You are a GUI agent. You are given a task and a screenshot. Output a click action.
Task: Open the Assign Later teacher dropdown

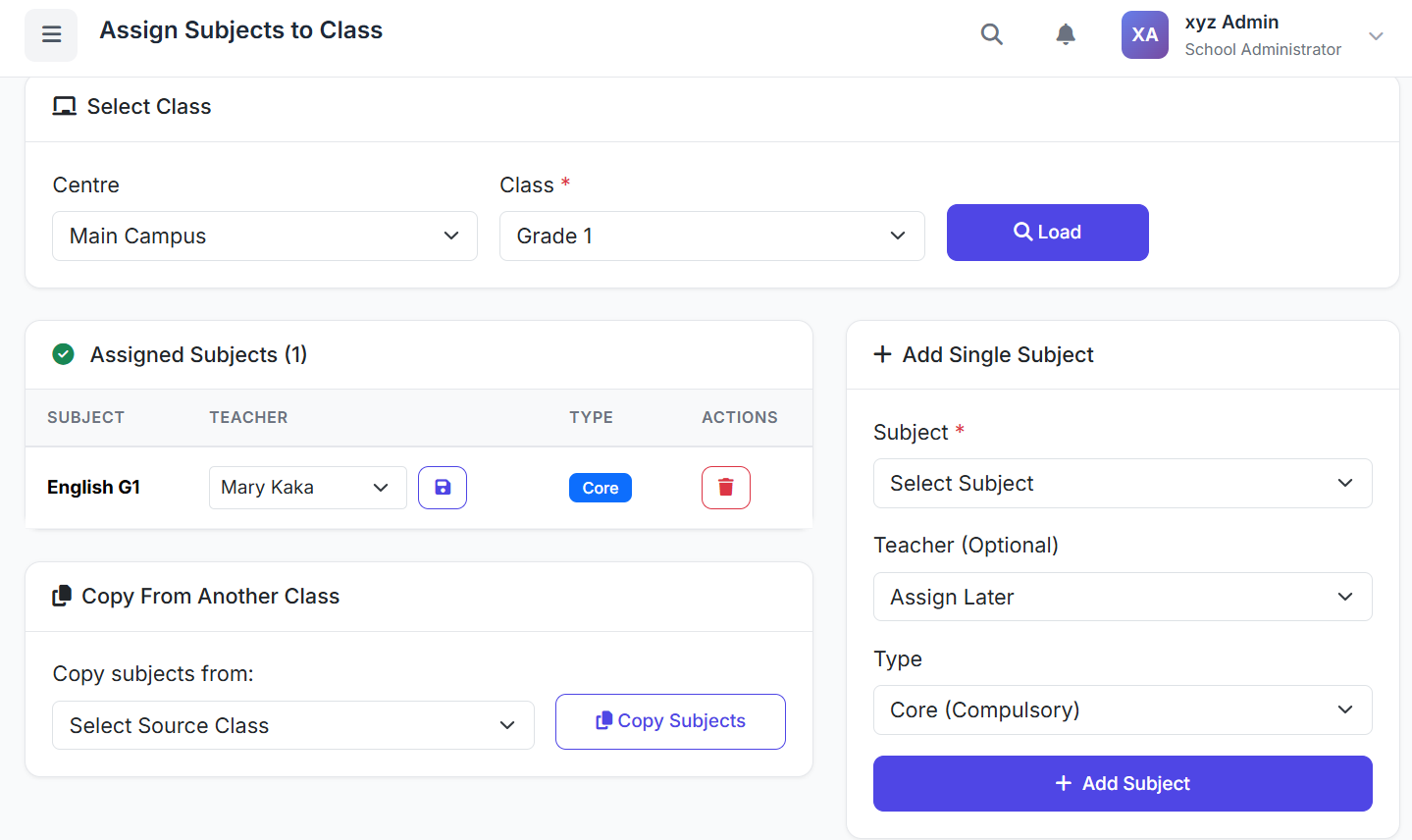(x=1122, y=597)
